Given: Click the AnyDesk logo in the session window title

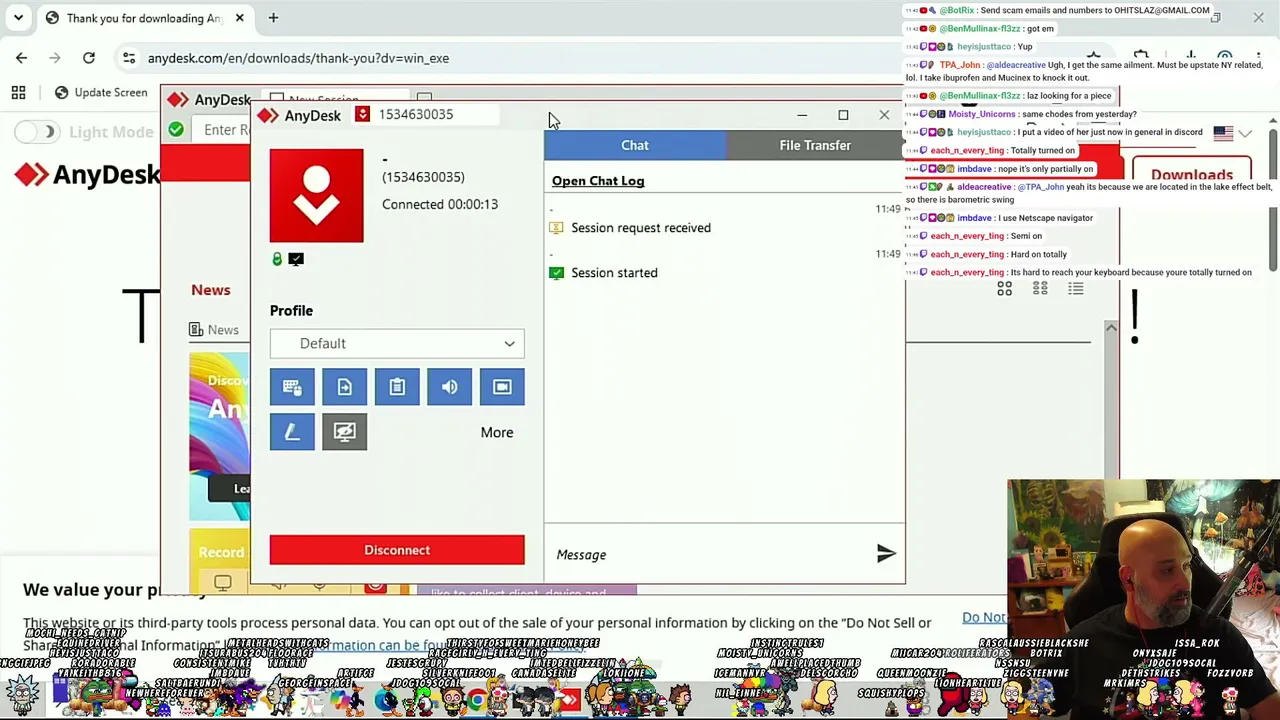Looking at the screenshot, I should 299,115.
